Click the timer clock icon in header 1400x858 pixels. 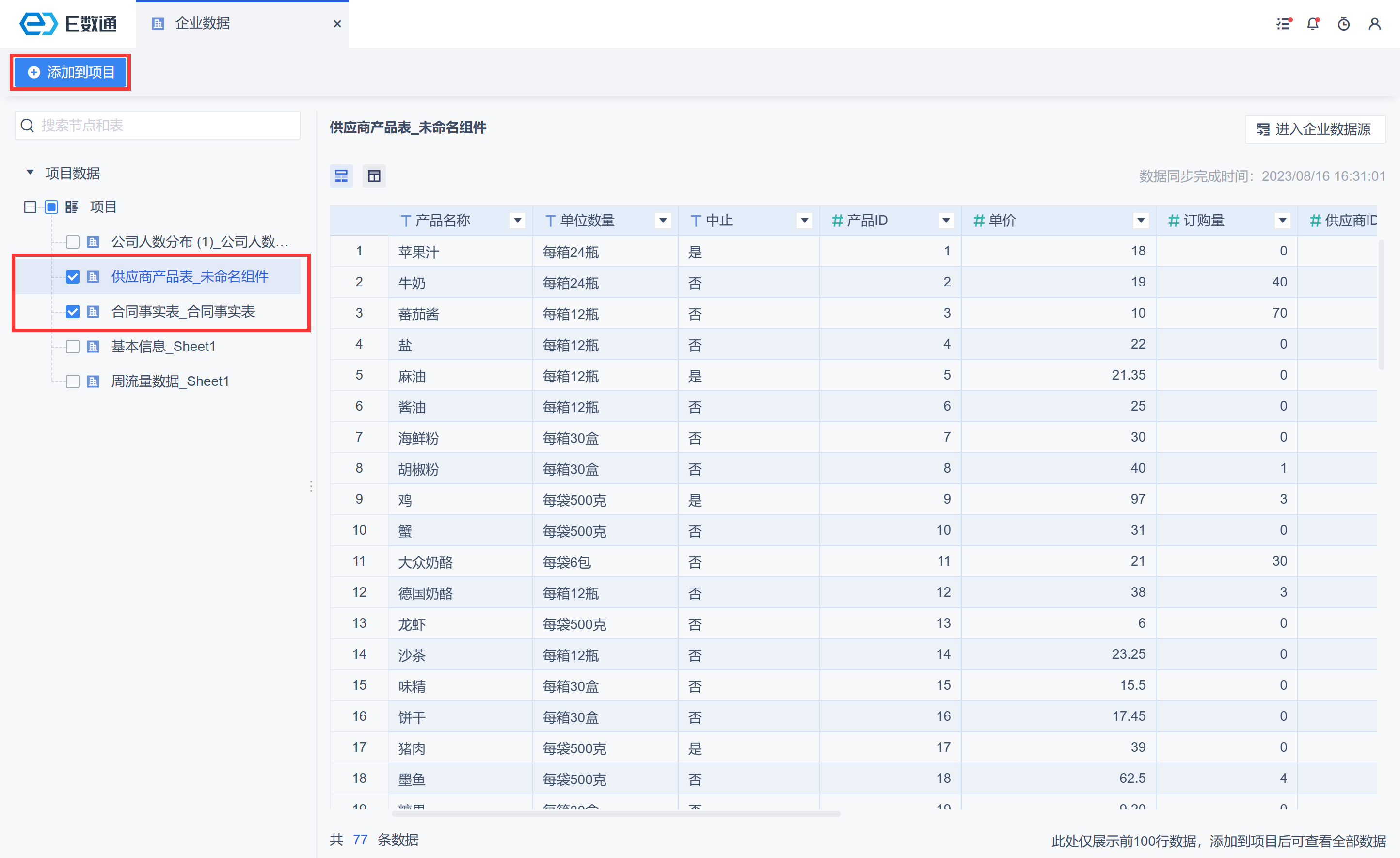click(x=1344, y=24)
